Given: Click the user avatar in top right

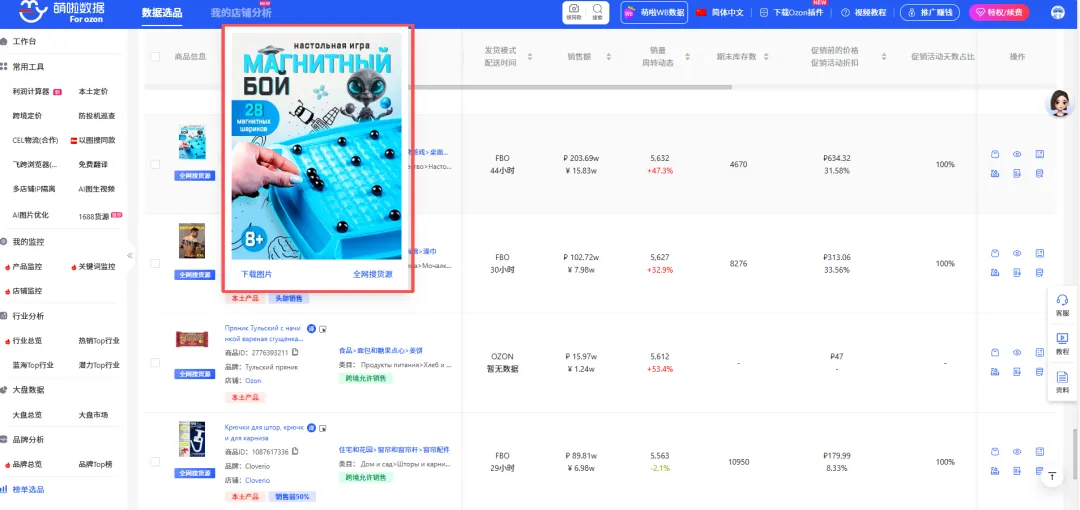Looking at the screenshot, I should click(1058, 13).
